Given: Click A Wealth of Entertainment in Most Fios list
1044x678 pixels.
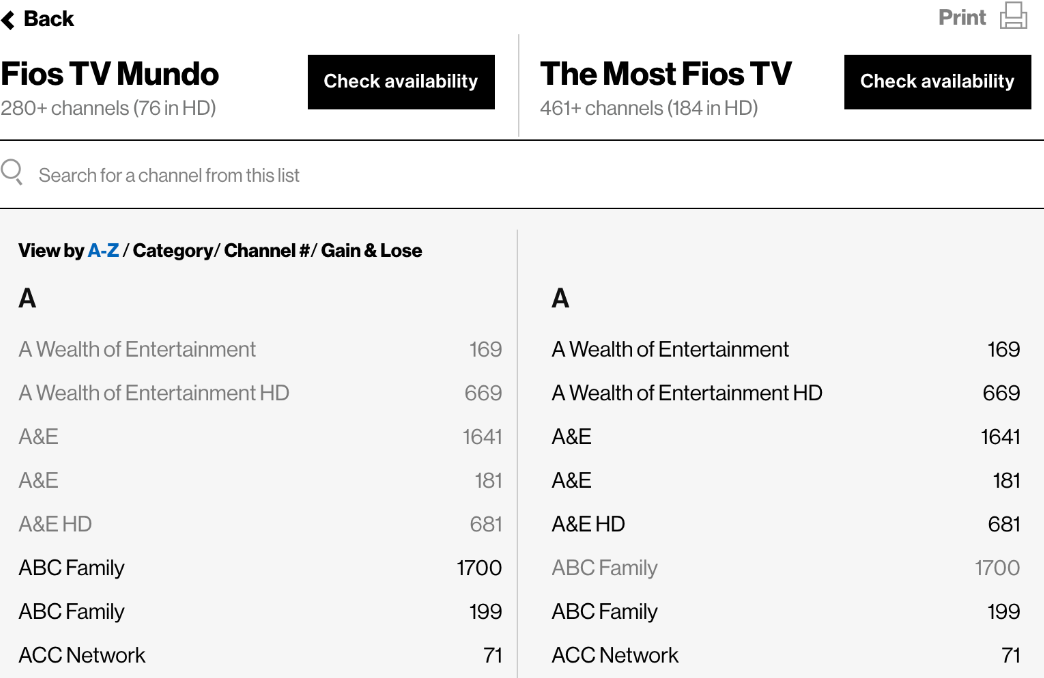Looking at the screenshot, I should click(x=670, y=349).
